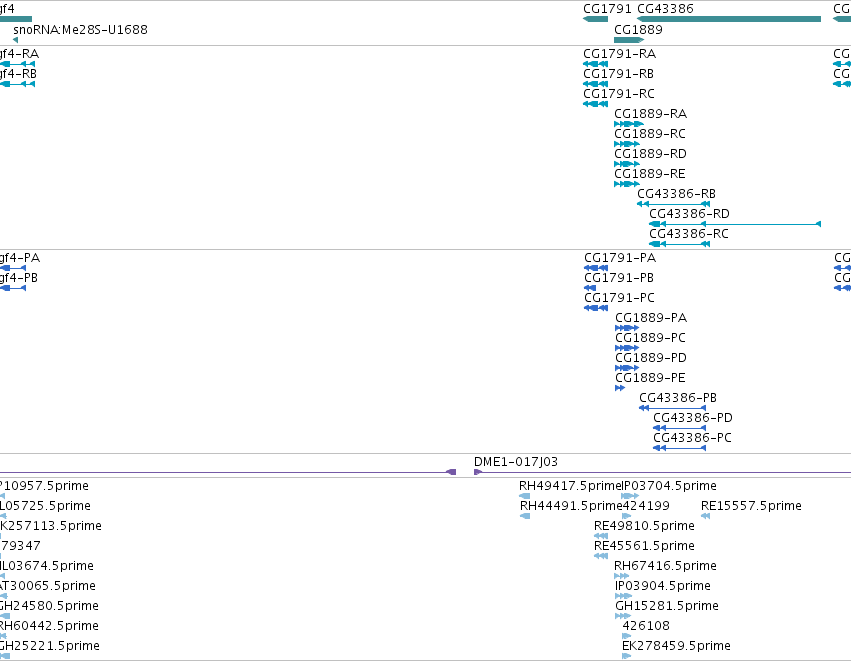This screenshot has width=851, height=661.
Task: Select CG43386-RB transcript line
Action: coord(674,205)
